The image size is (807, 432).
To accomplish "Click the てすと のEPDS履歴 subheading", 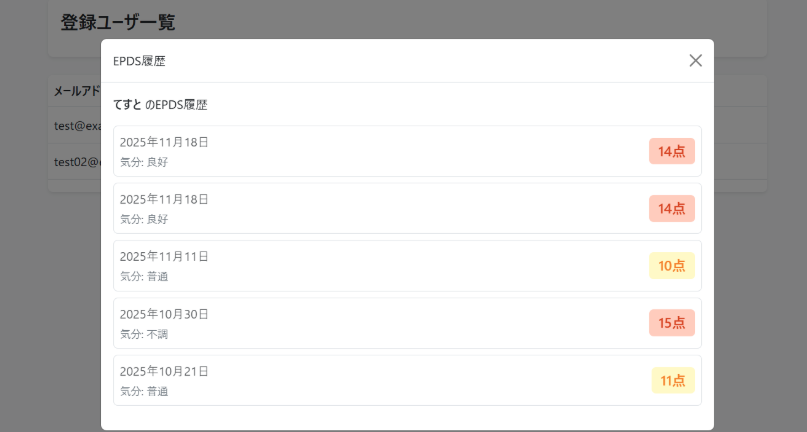I will pos(160,105).
